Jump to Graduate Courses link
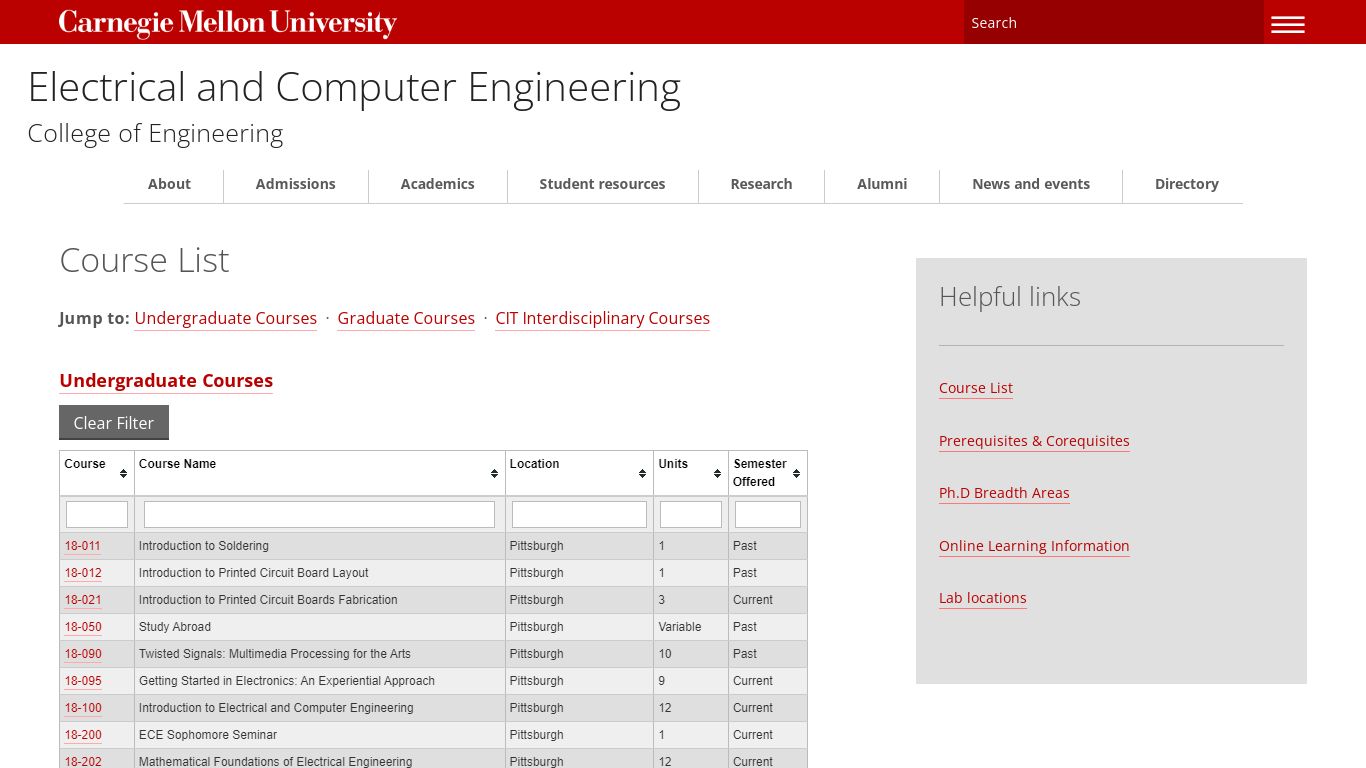The height and width of the screenshot is (768, 1366). (x=406, y=318)
